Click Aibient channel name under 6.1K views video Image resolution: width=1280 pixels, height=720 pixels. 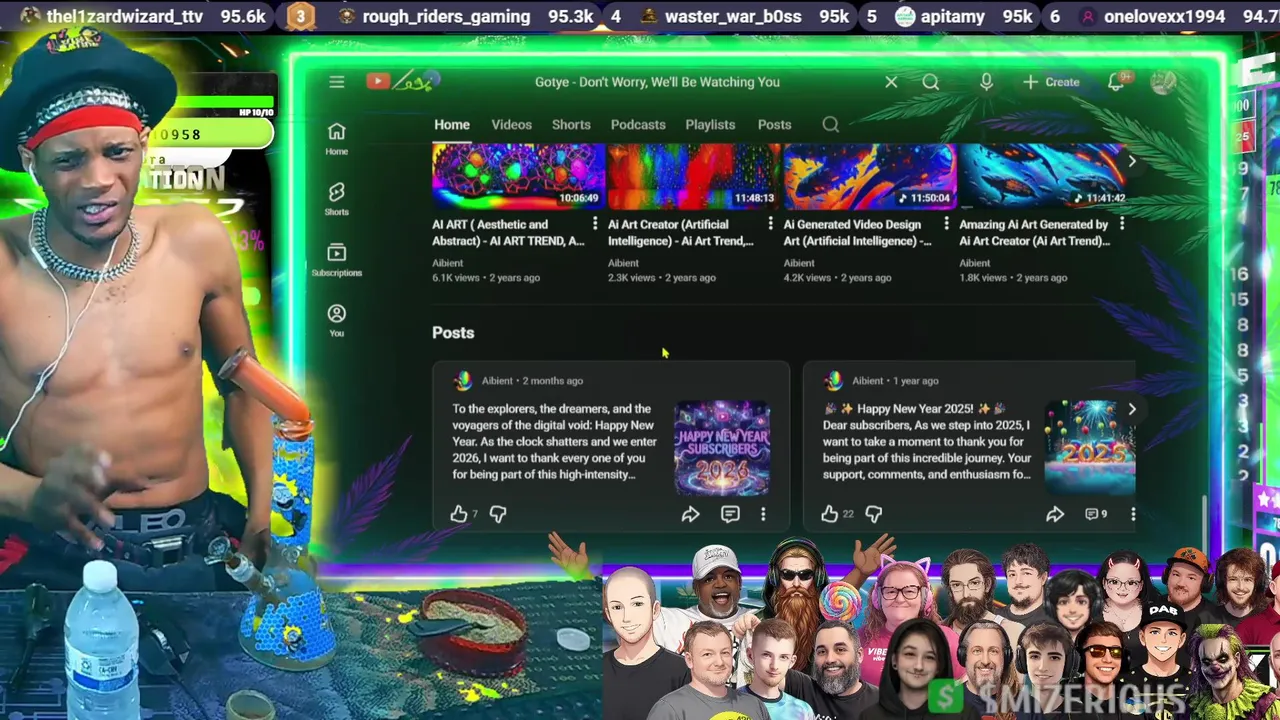[x=447, y=263]
